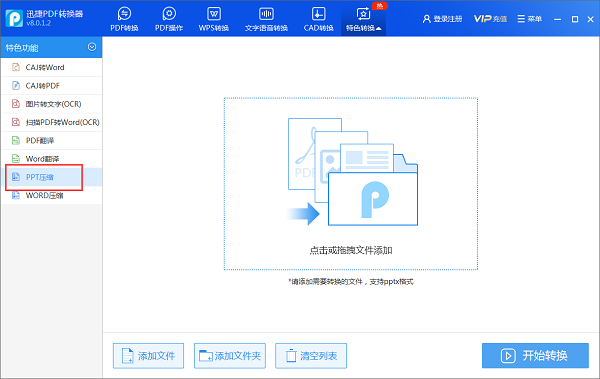Click the CAJ转Word file icon

(16, 67)
